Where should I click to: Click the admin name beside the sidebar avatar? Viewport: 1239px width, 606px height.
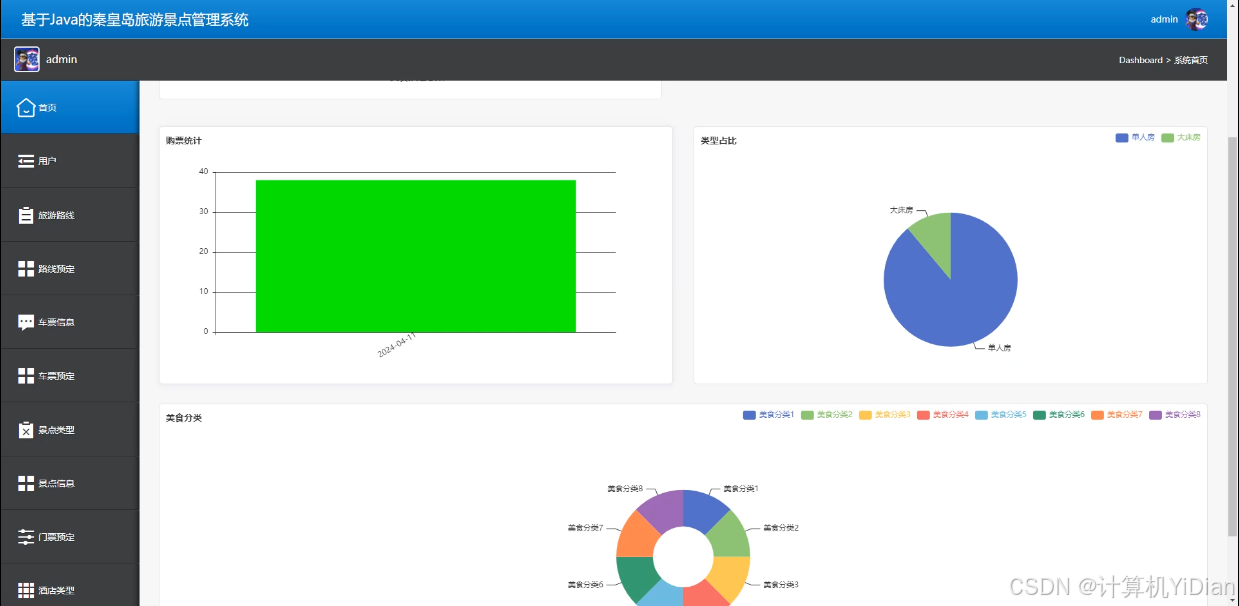61,59
